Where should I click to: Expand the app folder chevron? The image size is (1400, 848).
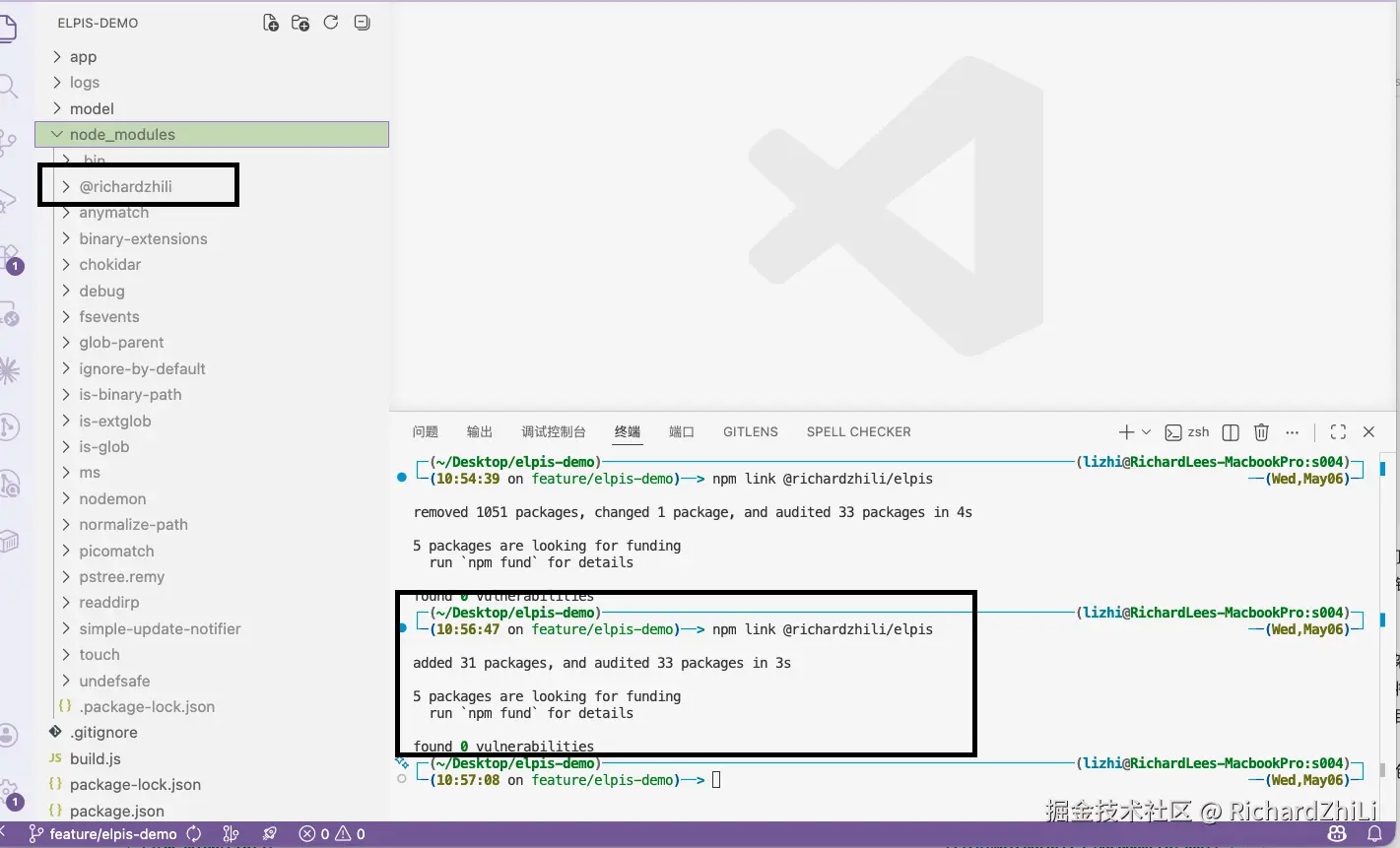click(57, 57)
